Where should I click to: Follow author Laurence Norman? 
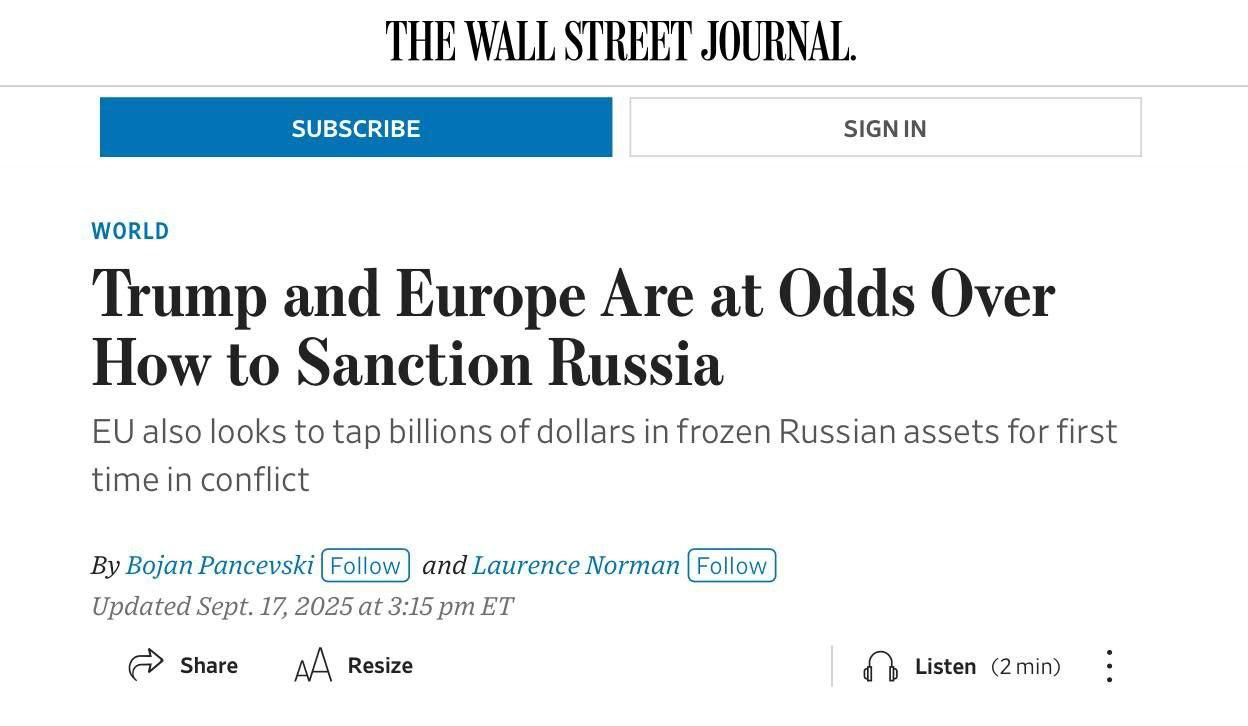pos(731,565)
